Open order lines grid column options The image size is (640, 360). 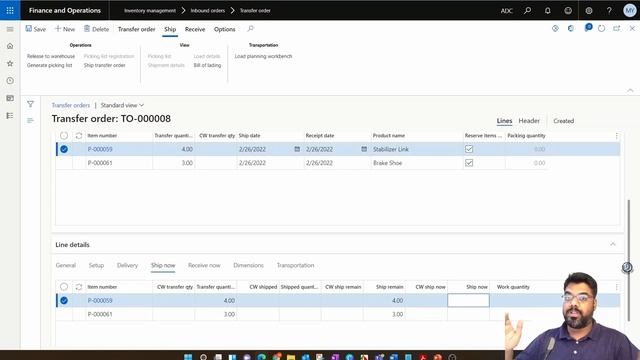coord(616,136)
